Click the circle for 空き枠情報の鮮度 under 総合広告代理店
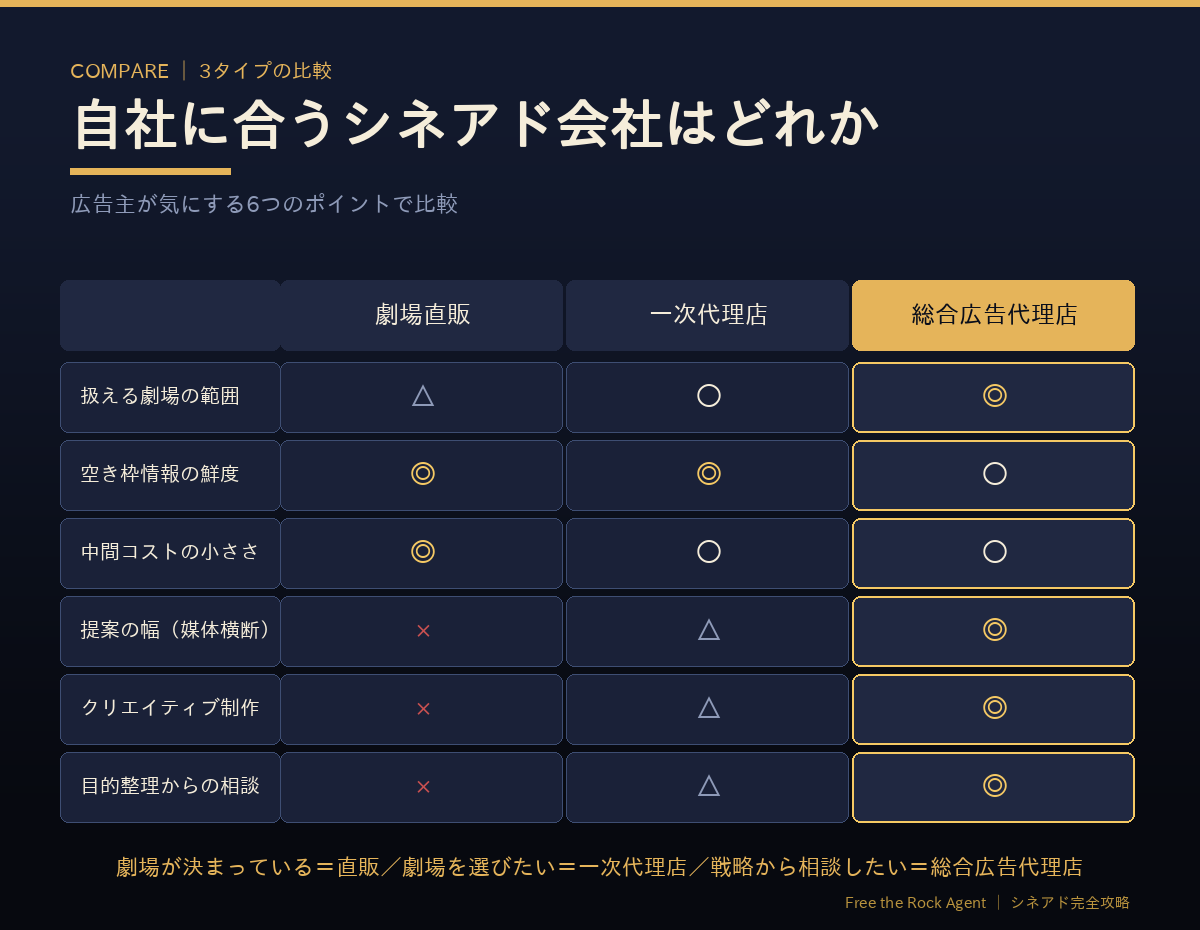This screenshot has height=930, width=1200. tap(994, 474)
